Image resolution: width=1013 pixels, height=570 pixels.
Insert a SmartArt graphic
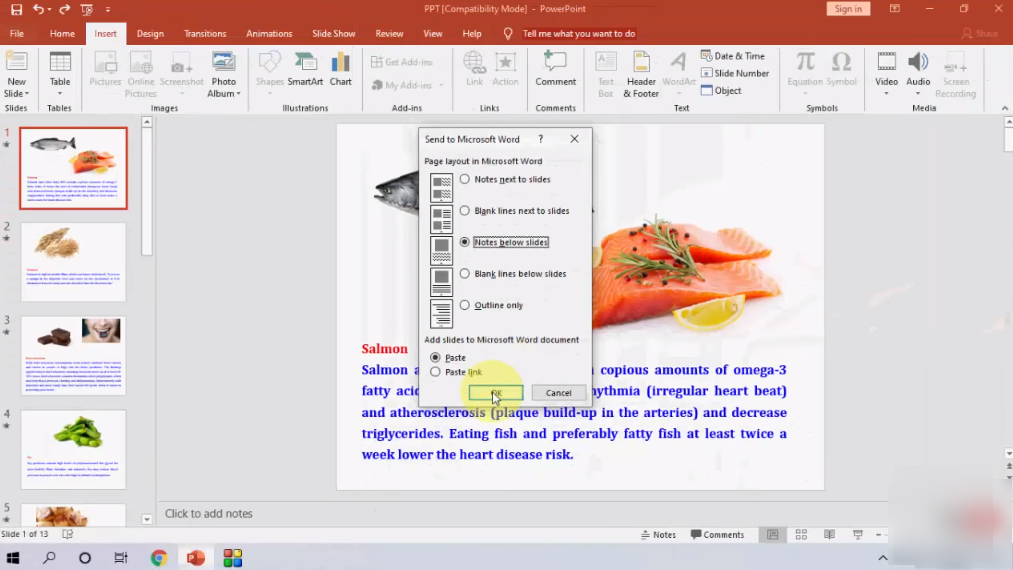click(305, 69)
